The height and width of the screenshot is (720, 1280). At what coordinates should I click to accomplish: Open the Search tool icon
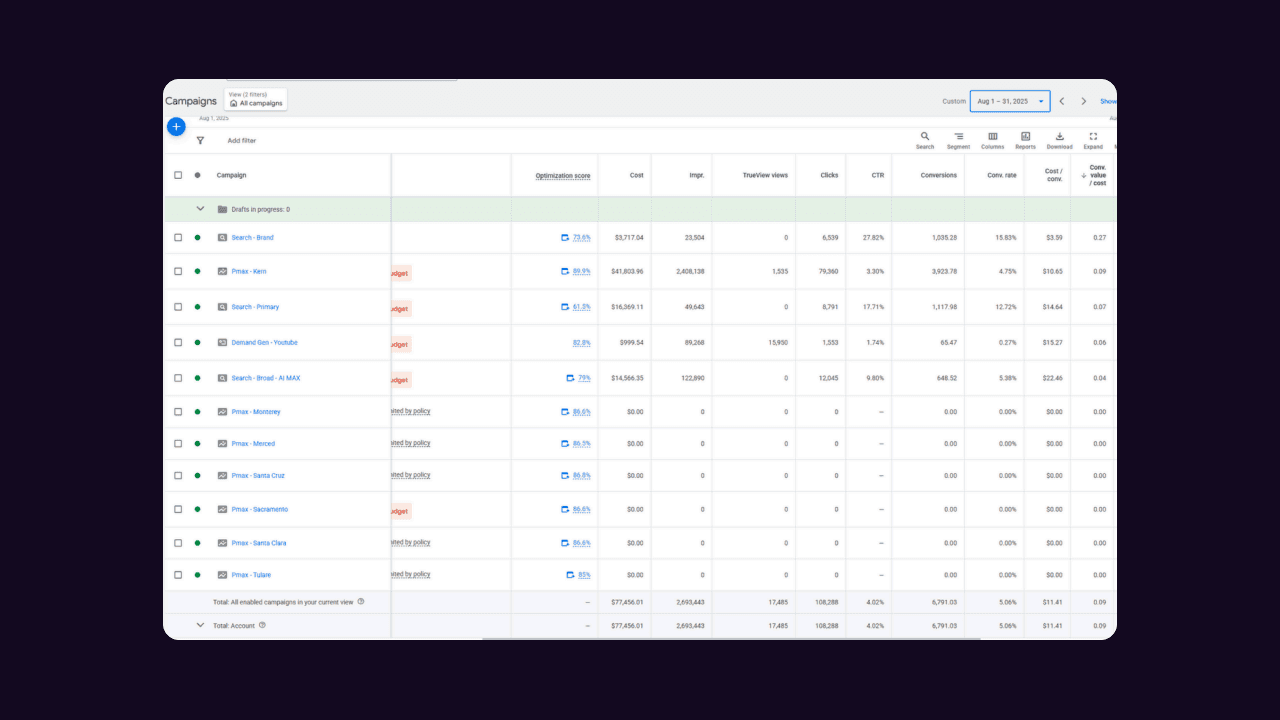click(925, 137)
